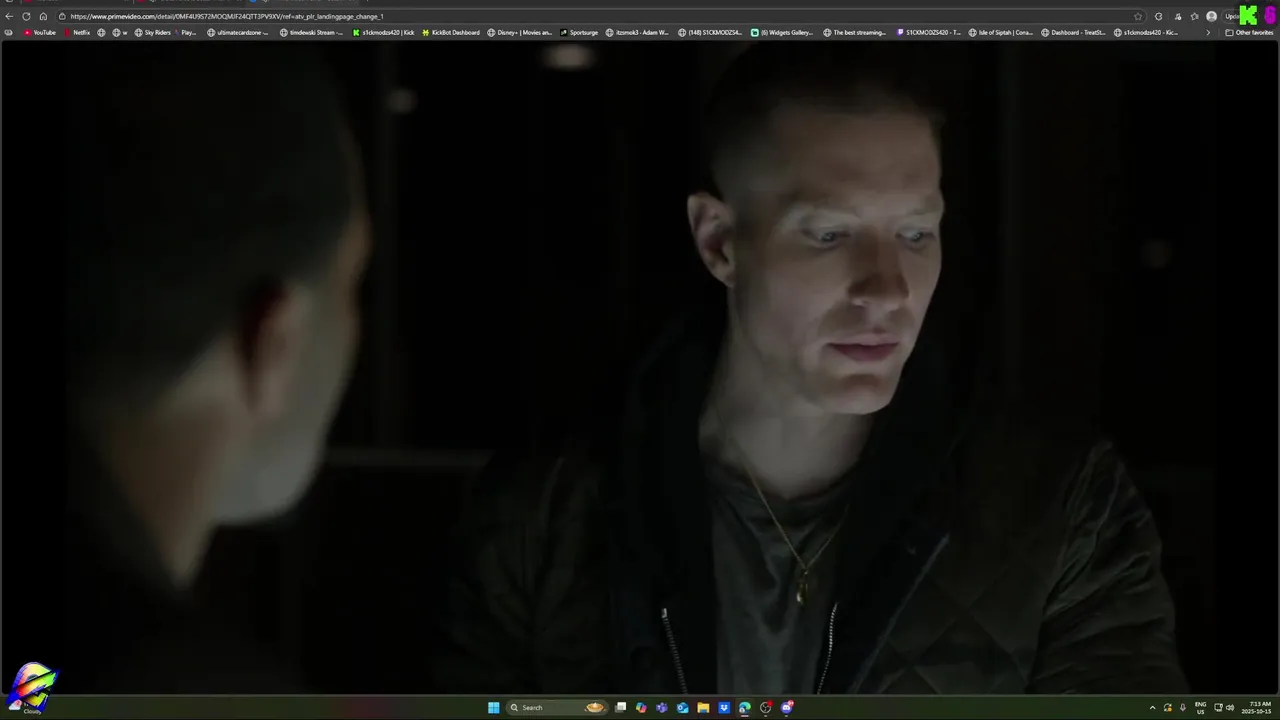Open the Isle of Siptah bookmark
Image resolution: width=1280 pixels, height=720 pixels.
[x=1001, y=33]
